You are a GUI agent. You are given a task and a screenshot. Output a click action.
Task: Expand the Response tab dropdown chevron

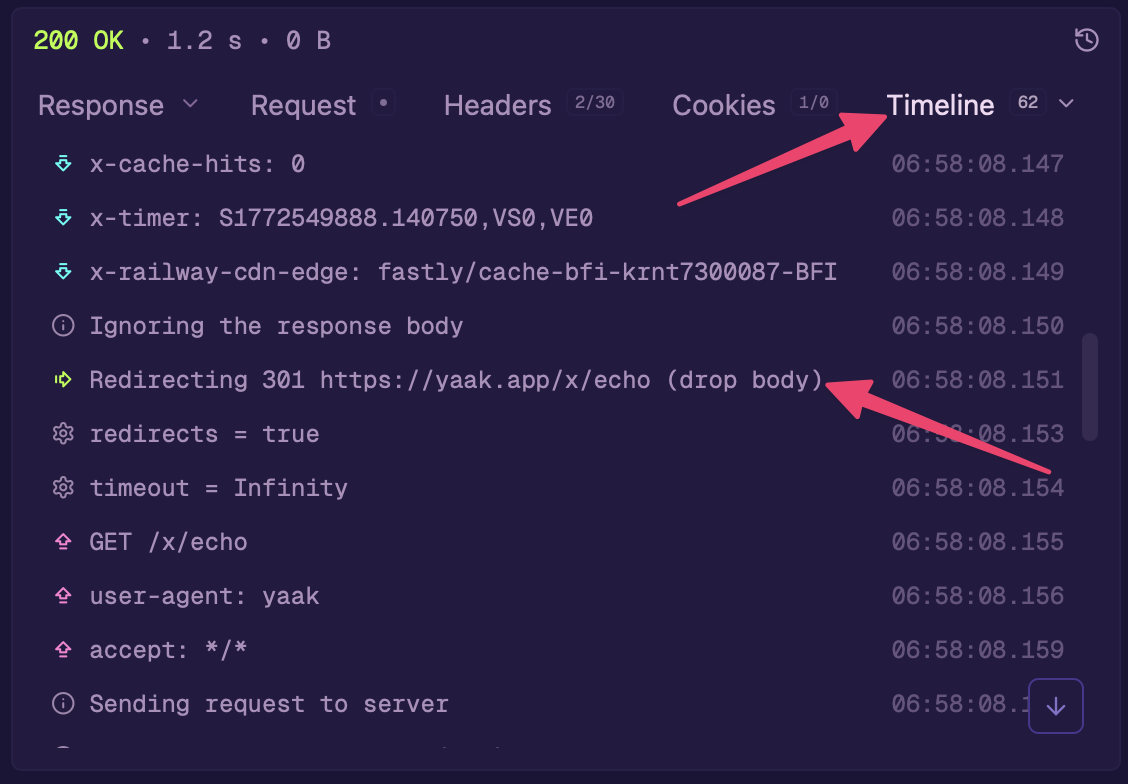190,104
